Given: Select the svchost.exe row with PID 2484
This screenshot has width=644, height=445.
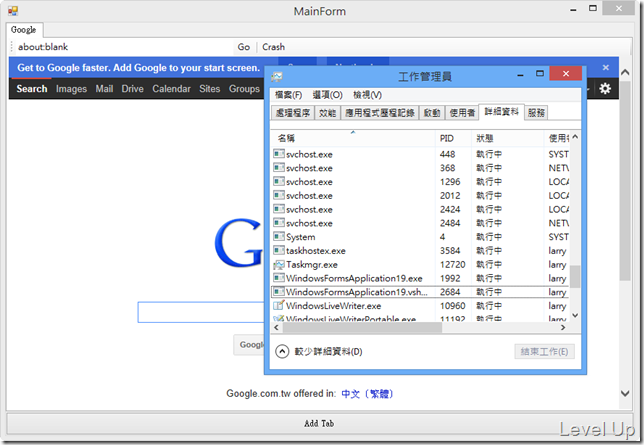Looking at the screenshot, I should coord(420,223).
